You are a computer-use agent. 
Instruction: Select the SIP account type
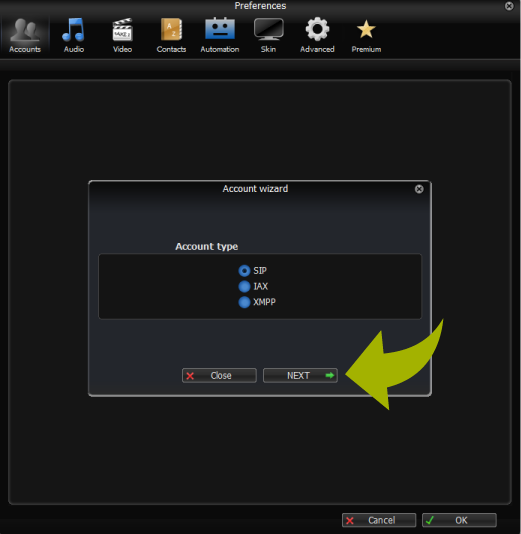click(x=244, y=271)
